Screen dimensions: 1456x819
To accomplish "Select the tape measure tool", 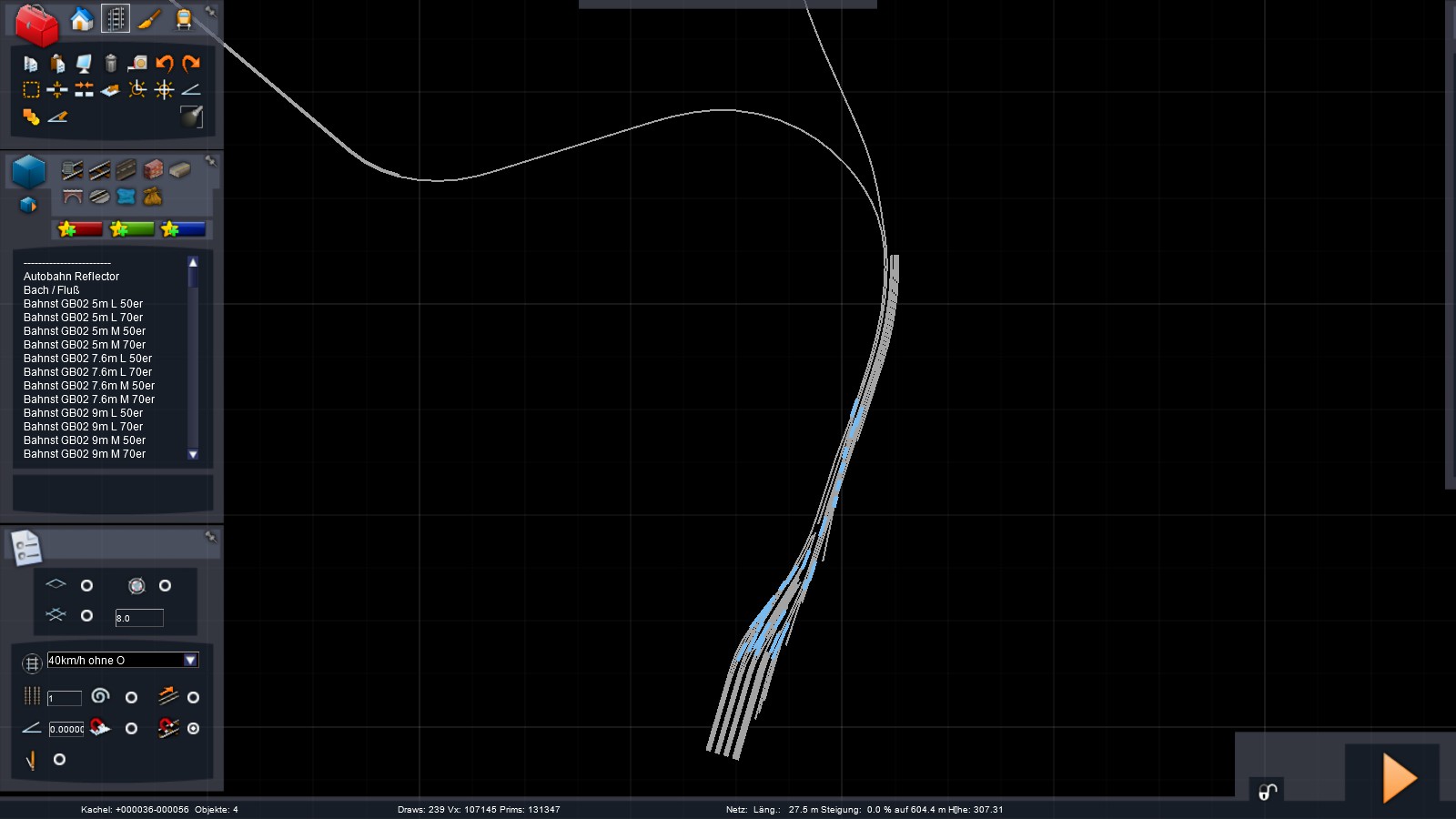I will 137,63.
